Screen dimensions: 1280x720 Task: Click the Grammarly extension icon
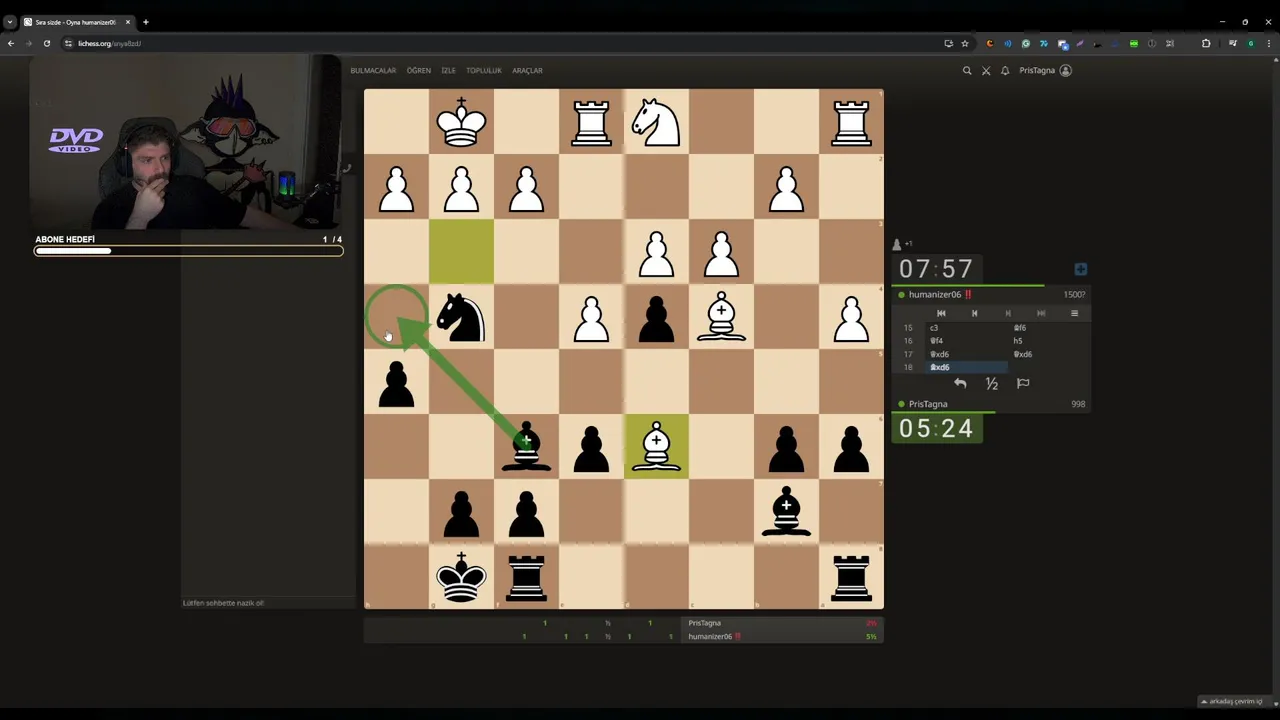coord(1026,43)
